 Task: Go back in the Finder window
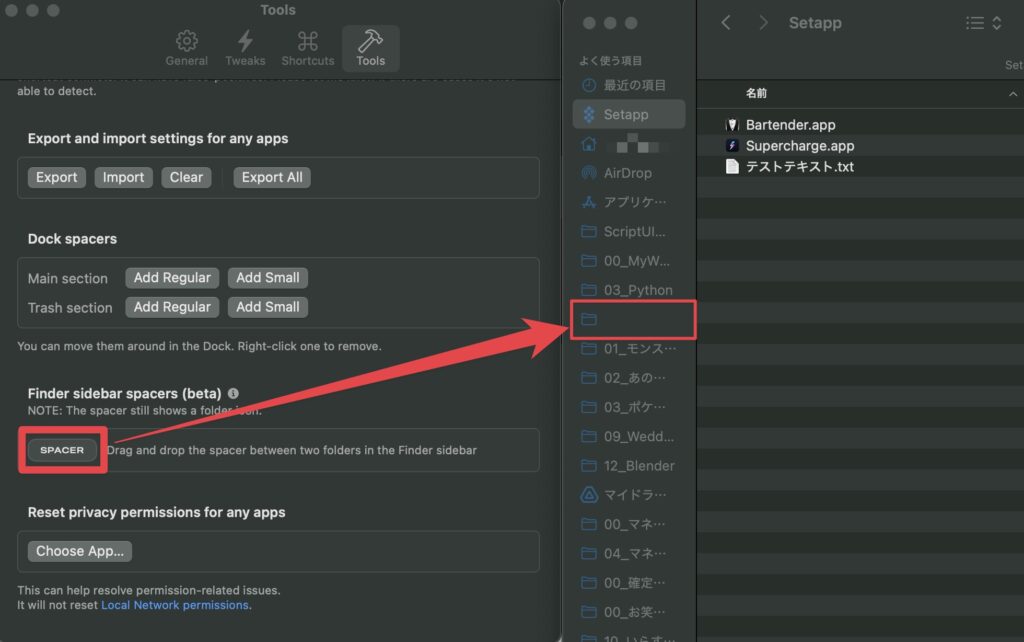tap(726, 23)
